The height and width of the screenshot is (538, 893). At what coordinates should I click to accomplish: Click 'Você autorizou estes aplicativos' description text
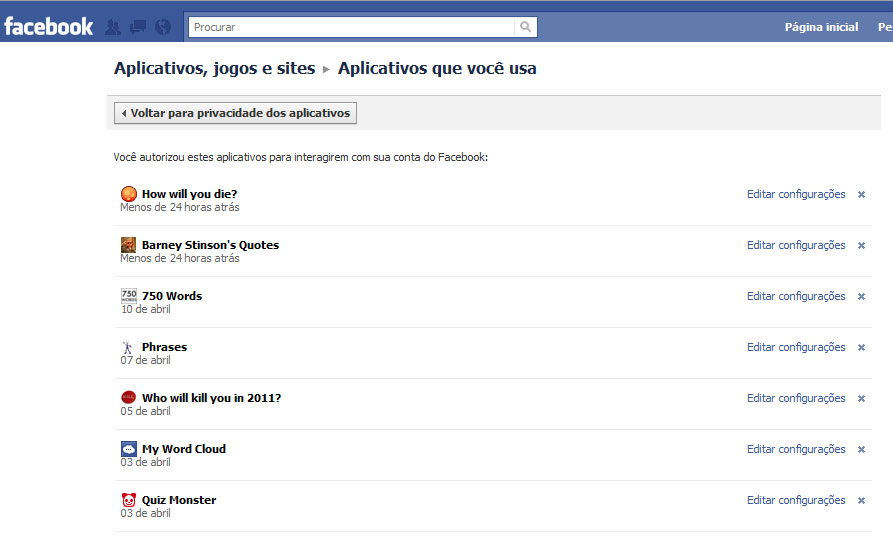tap(301, 157)
